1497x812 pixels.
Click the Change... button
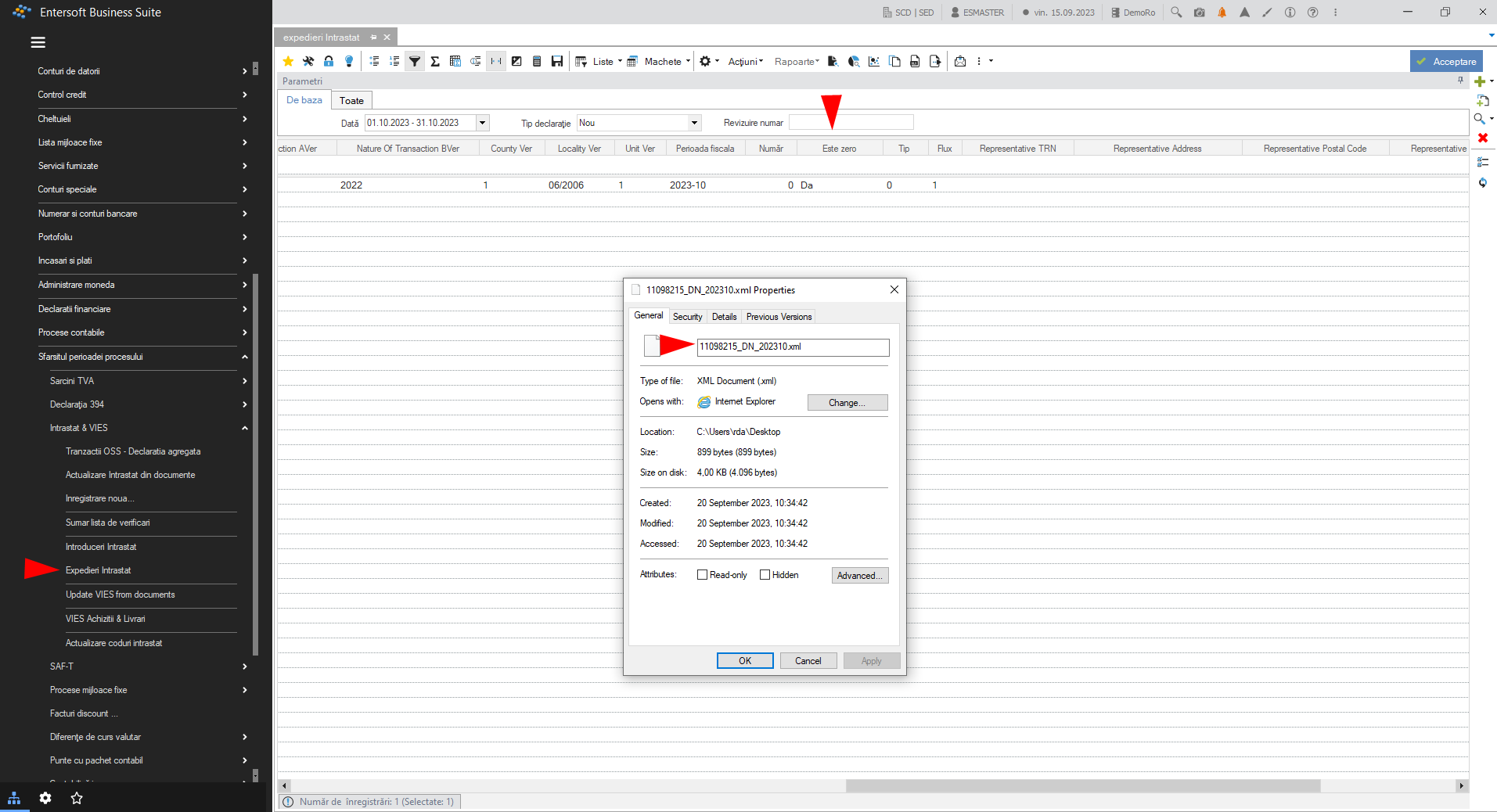847,403
